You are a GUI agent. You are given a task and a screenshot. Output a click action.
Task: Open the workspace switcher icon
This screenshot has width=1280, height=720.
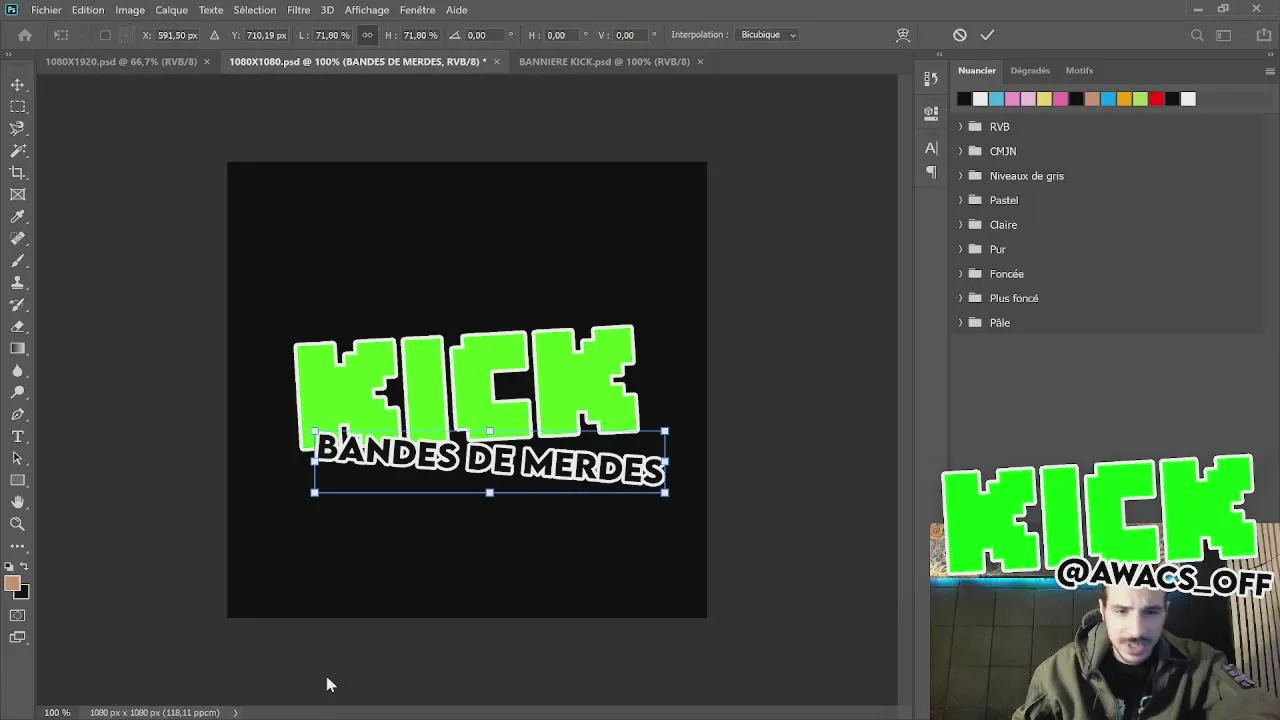[1224, 35]
